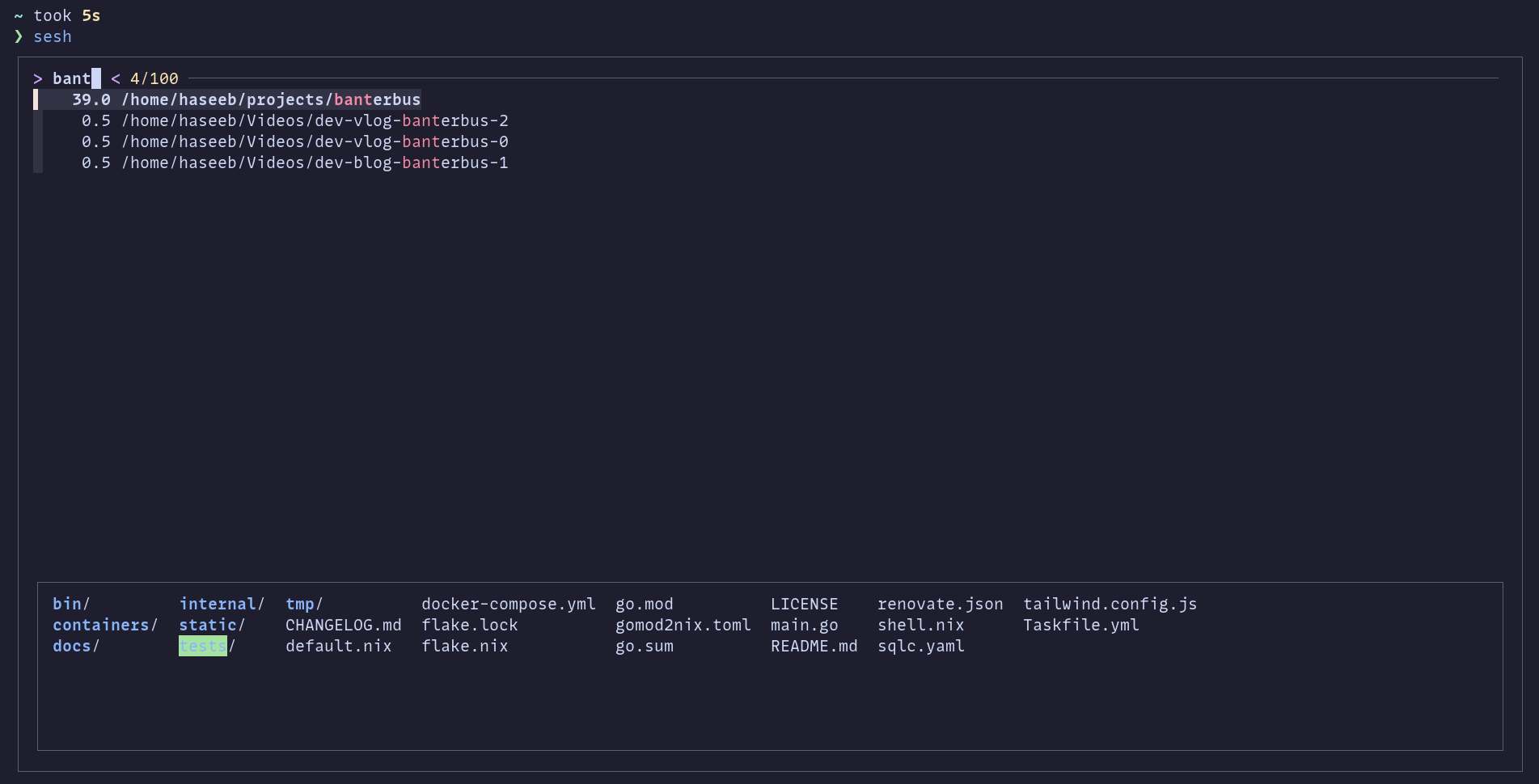The image size is (1539, 784).
Task: Click flake.lock in preview
Action: point(470,625)
